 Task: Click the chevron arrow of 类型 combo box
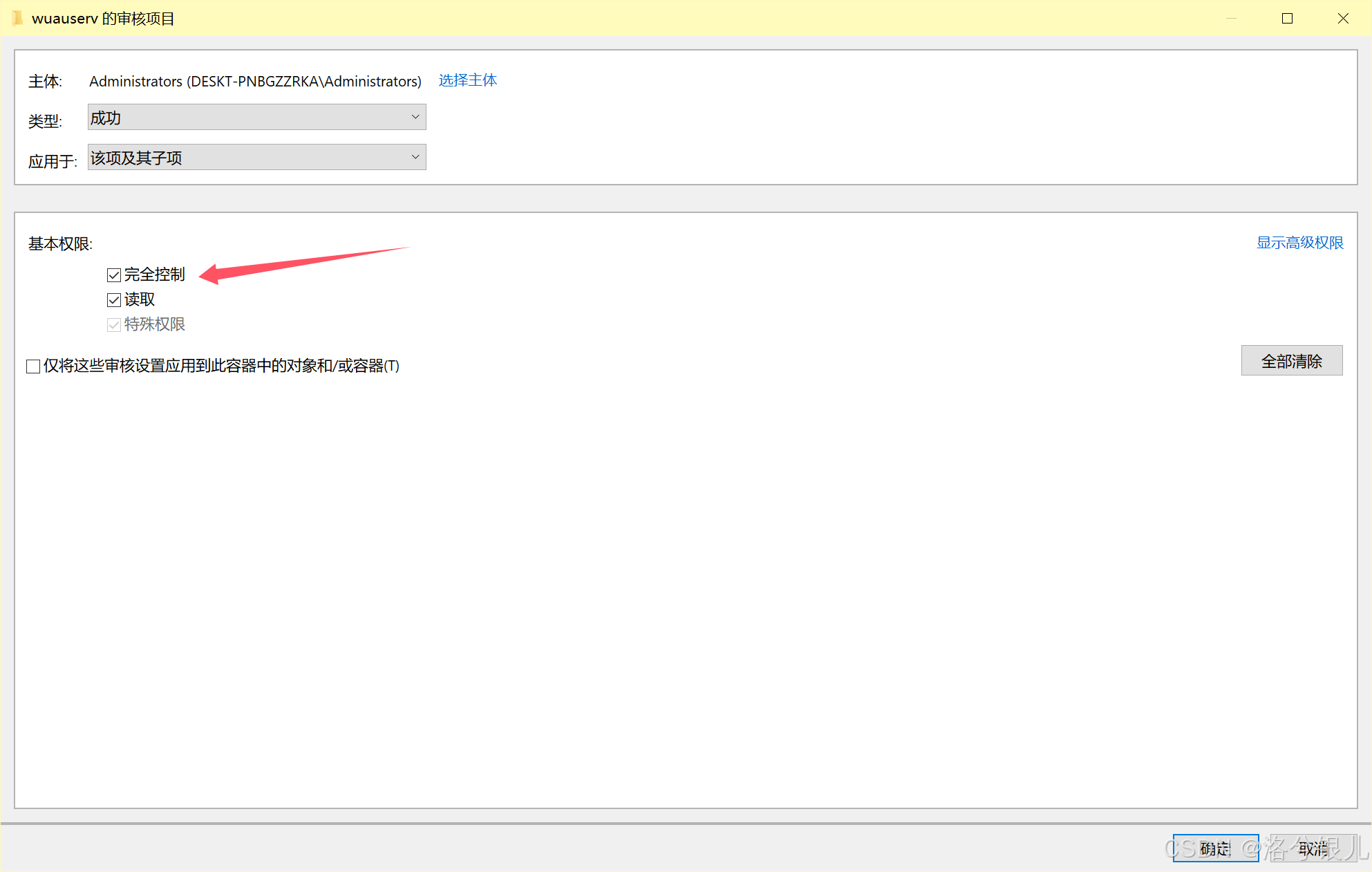pyautogui.click(x=415, y=118)
